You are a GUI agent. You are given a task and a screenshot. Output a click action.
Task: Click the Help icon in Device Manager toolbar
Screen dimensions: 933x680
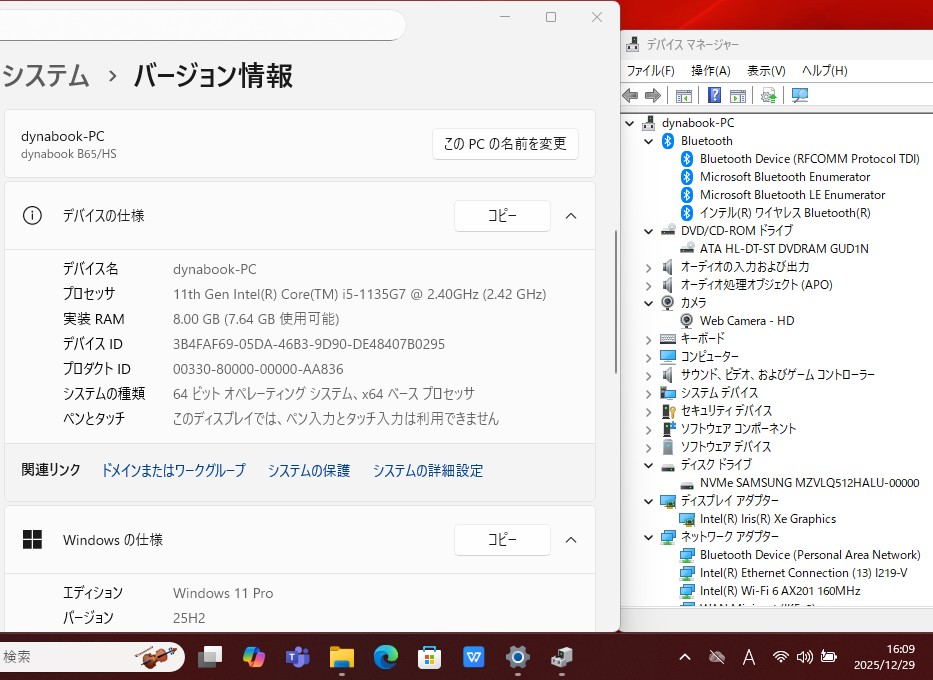[714, 95]
